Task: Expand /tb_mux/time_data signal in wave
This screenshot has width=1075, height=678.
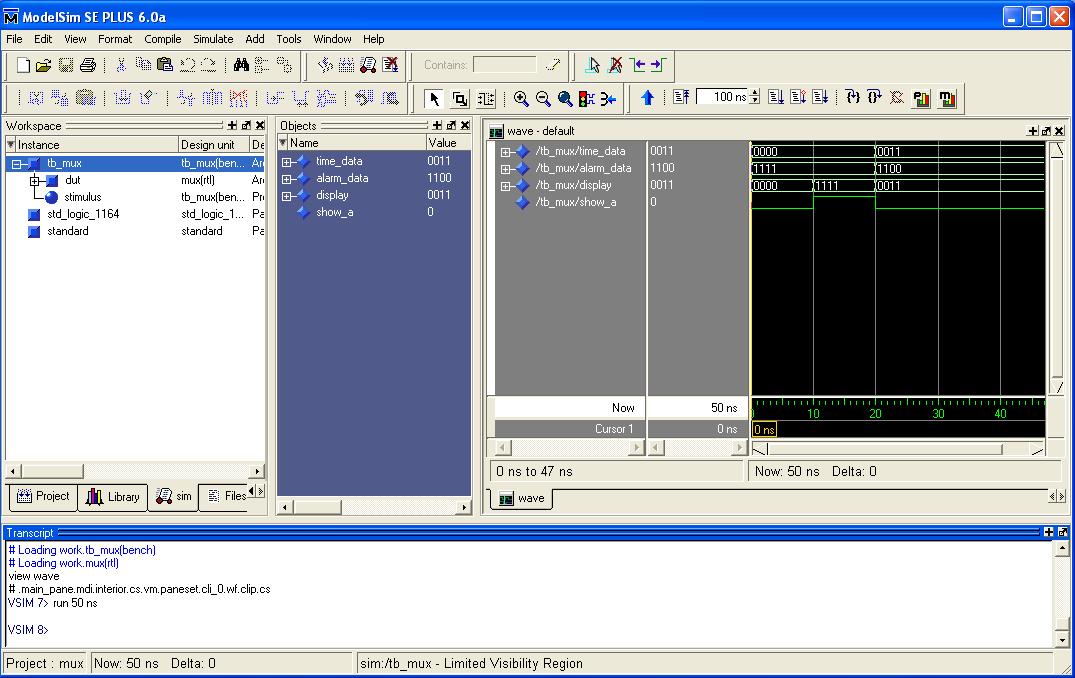Action: (x=505, y=152)
